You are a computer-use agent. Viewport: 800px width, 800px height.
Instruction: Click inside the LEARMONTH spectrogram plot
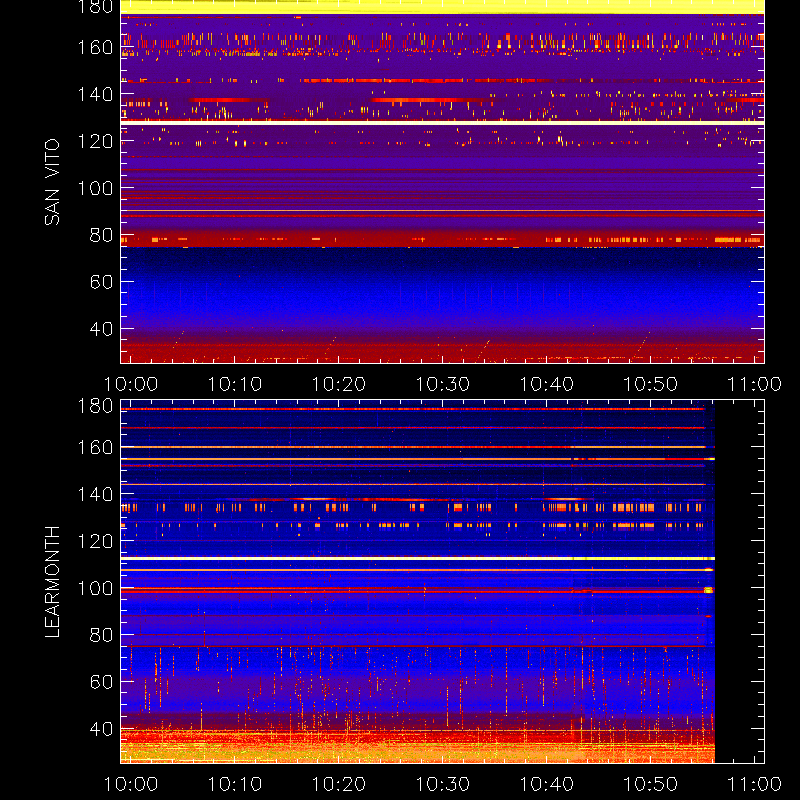[442, 582]
